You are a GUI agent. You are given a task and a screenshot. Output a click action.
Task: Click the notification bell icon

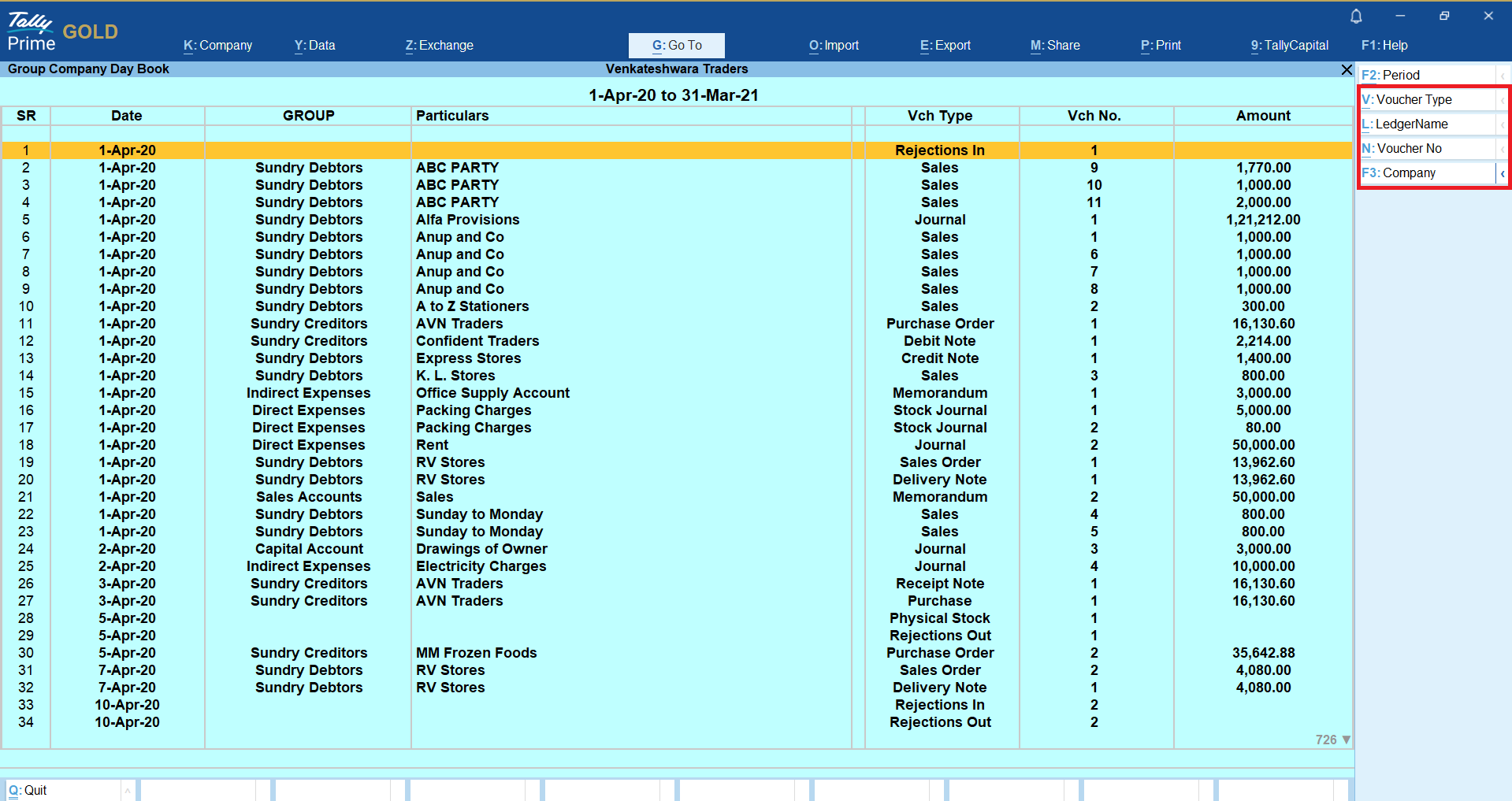(x=1356, y=17)
